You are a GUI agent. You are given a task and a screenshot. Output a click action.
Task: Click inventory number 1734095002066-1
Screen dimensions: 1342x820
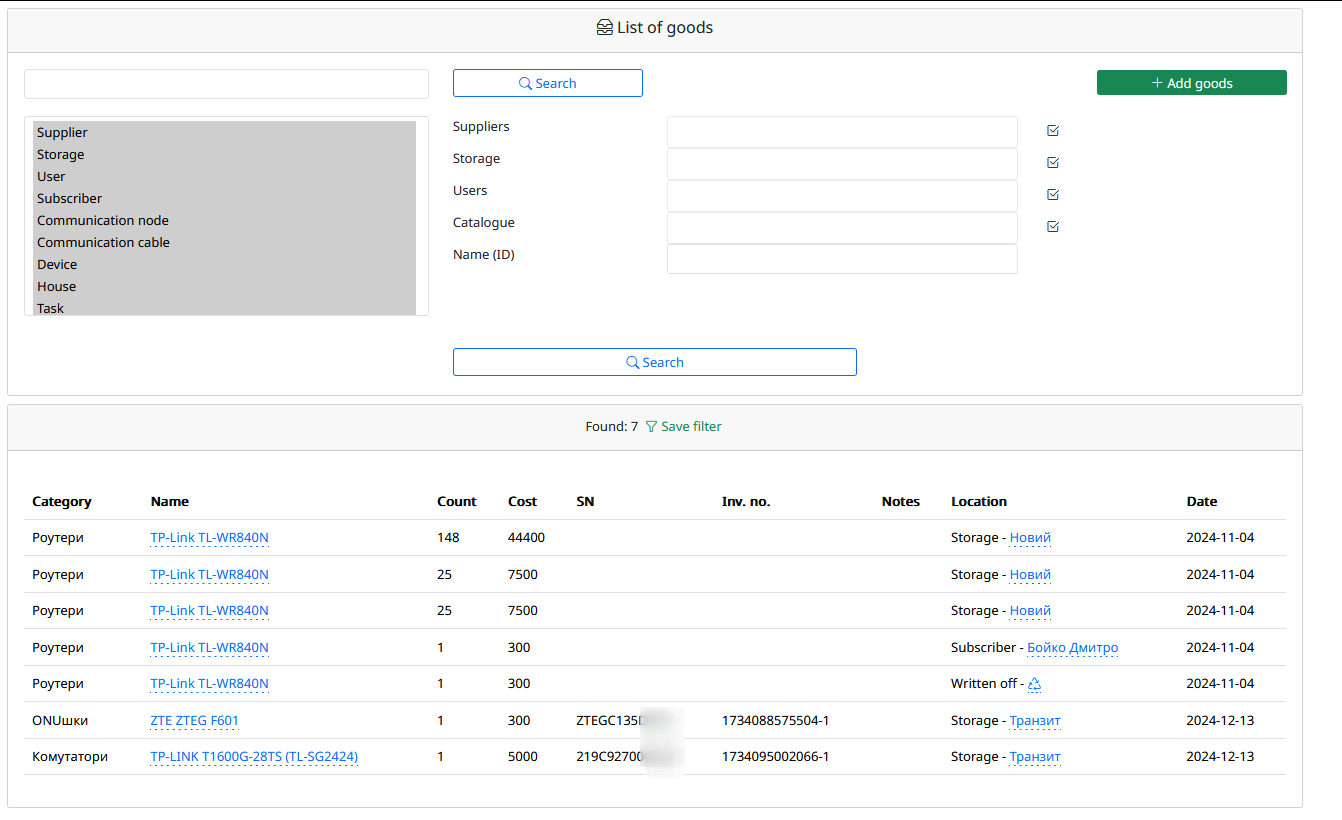776,757
